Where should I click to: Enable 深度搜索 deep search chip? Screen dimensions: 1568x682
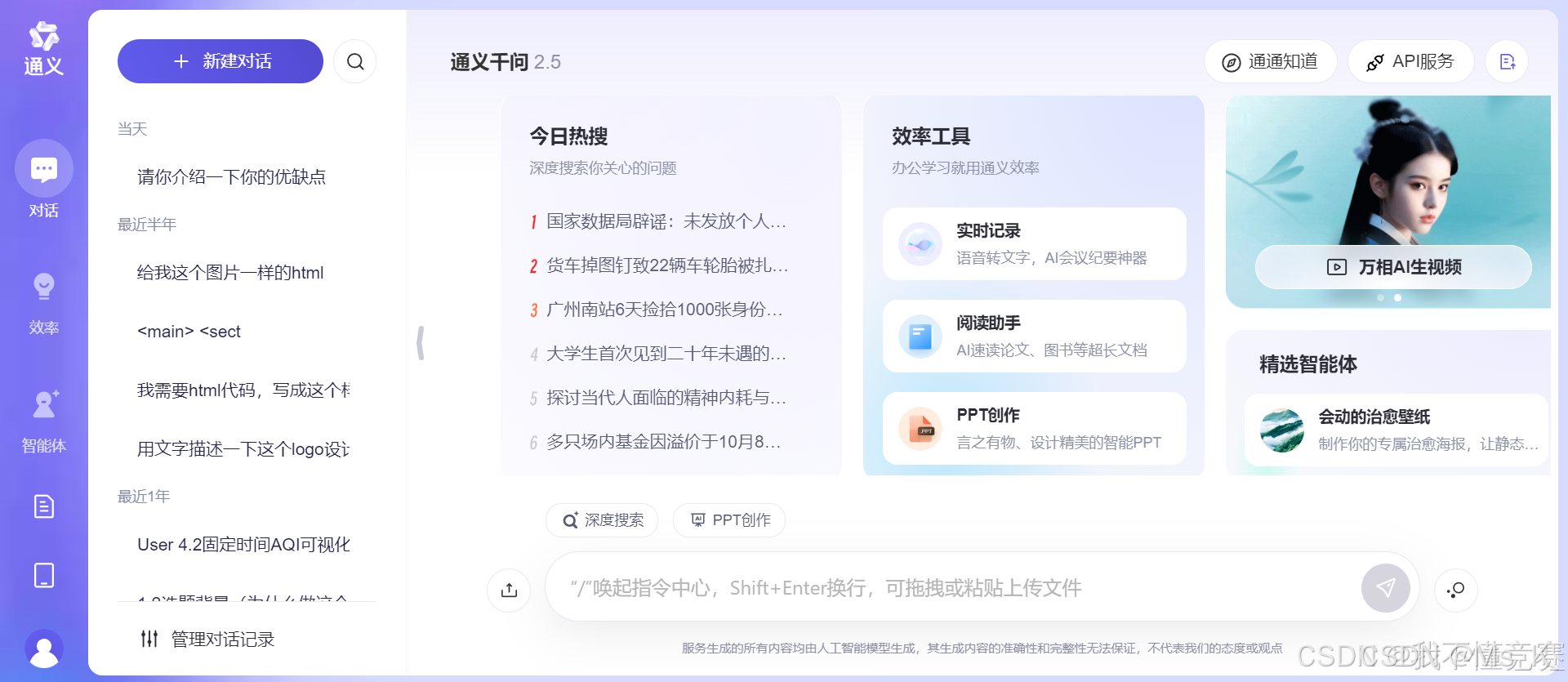[x=602, y=520]
